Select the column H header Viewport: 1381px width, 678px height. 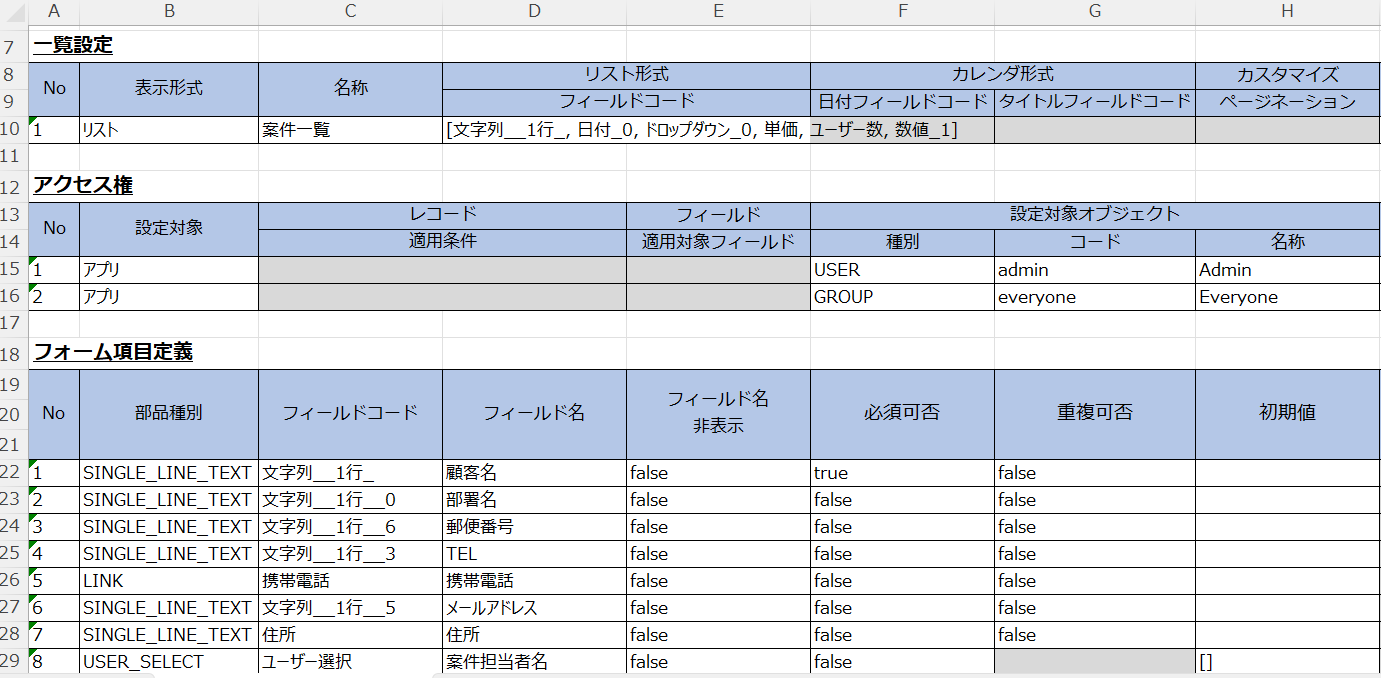[1287, 11]
